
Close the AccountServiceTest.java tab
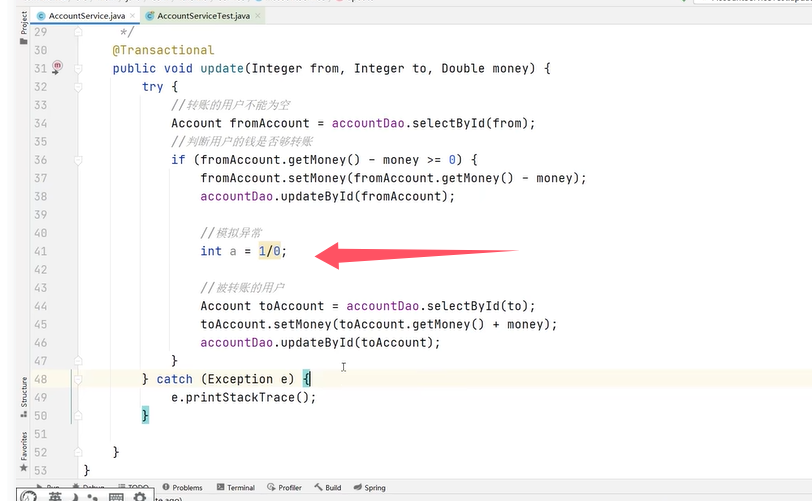pos(257,16)
